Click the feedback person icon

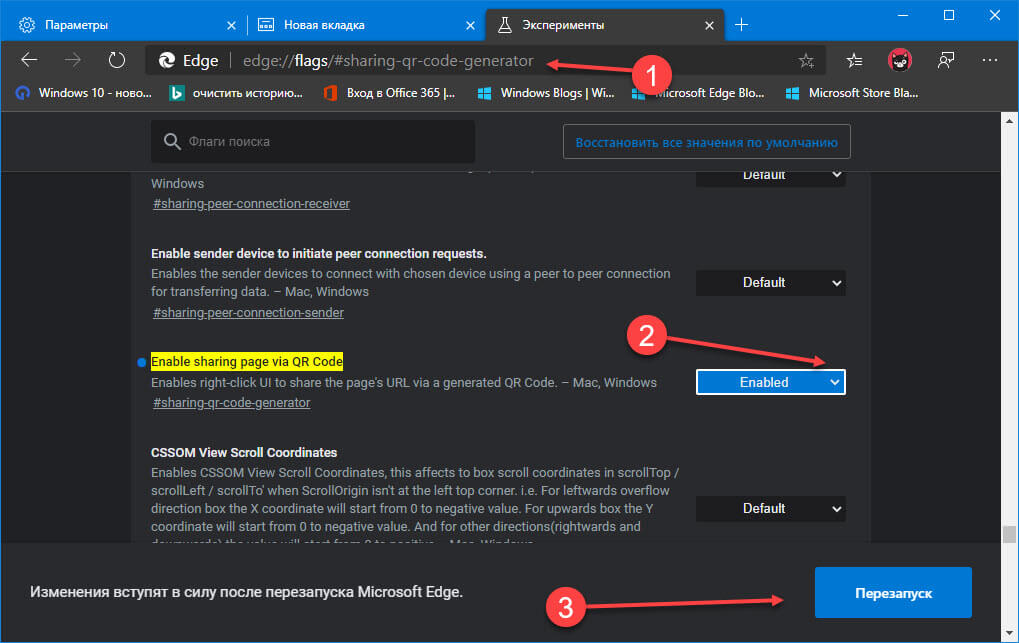click(x=946, y=60)
